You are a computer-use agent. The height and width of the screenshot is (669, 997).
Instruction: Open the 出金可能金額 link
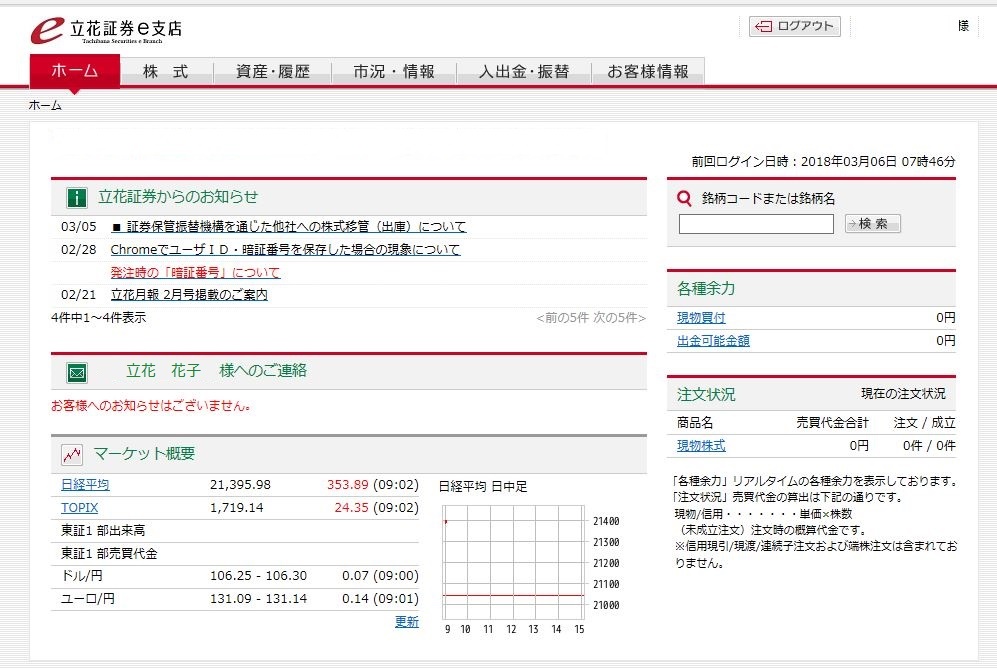point(713,340)
